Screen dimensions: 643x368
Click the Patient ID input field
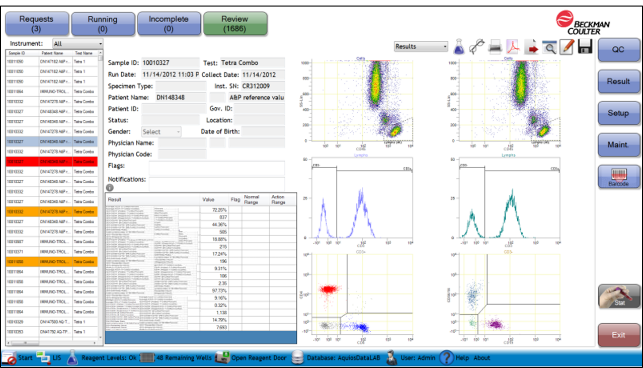[173, 109]
